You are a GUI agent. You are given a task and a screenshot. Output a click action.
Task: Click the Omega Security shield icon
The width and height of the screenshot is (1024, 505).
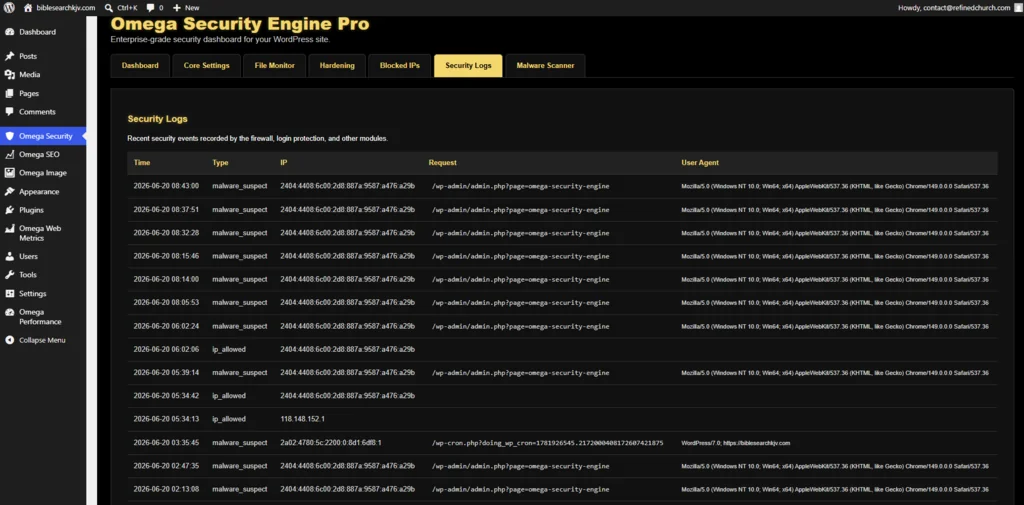(x=9, y=137)
